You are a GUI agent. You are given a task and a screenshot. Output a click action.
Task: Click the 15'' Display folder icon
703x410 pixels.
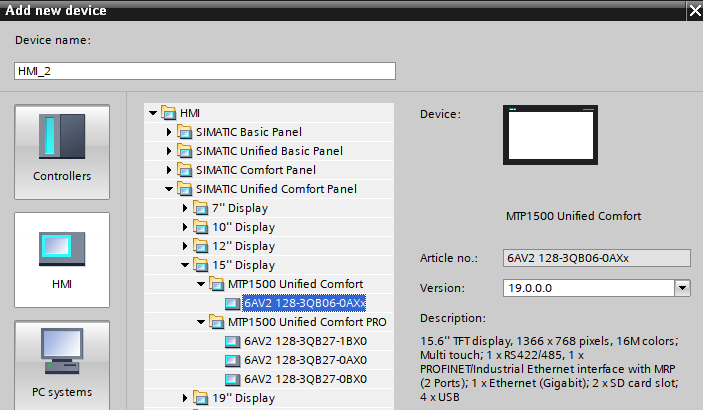(x=200, y=265)
